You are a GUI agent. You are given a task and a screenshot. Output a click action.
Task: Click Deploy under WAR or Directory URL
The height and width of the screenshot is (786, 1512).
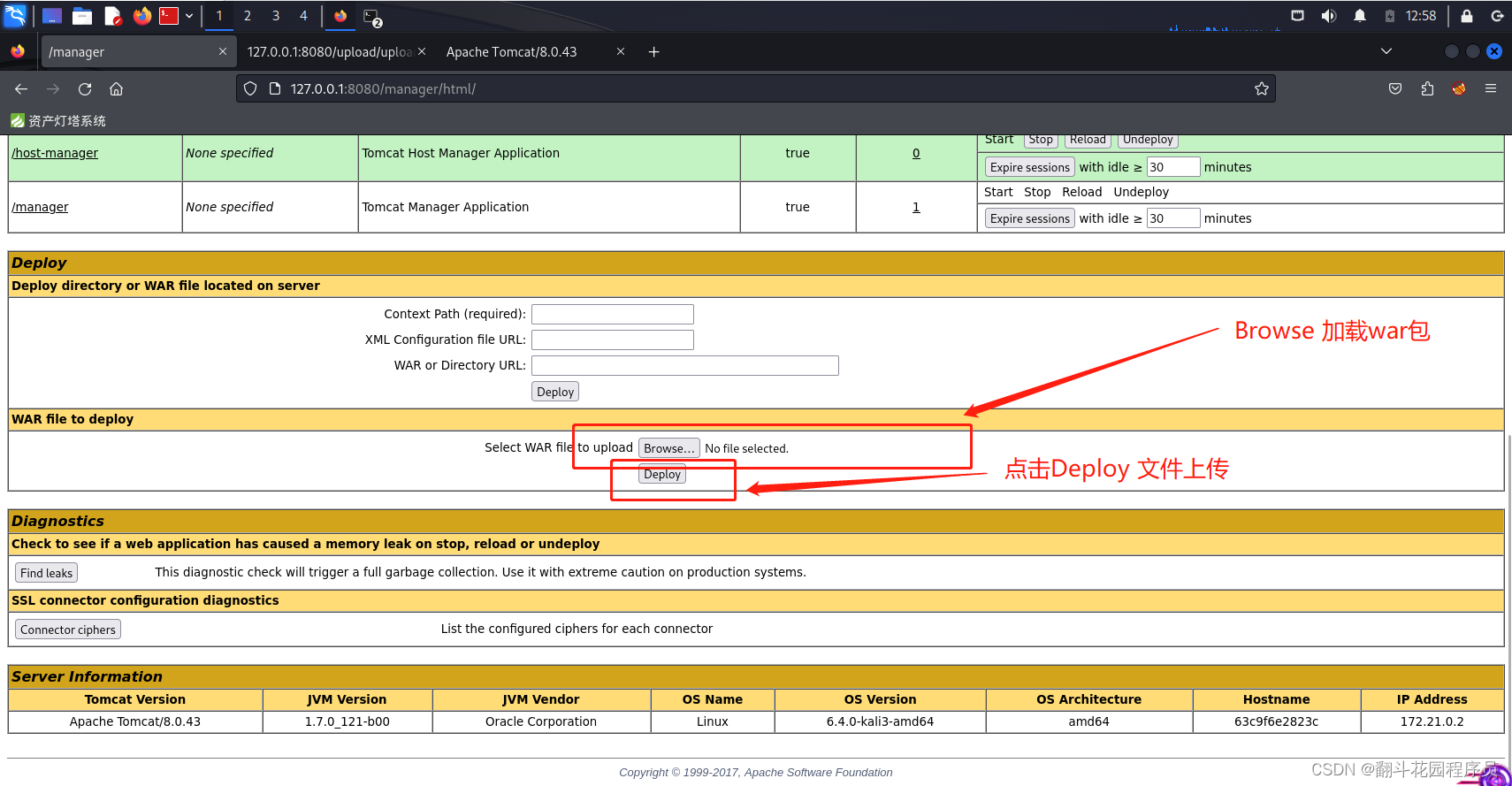[555, 392]
